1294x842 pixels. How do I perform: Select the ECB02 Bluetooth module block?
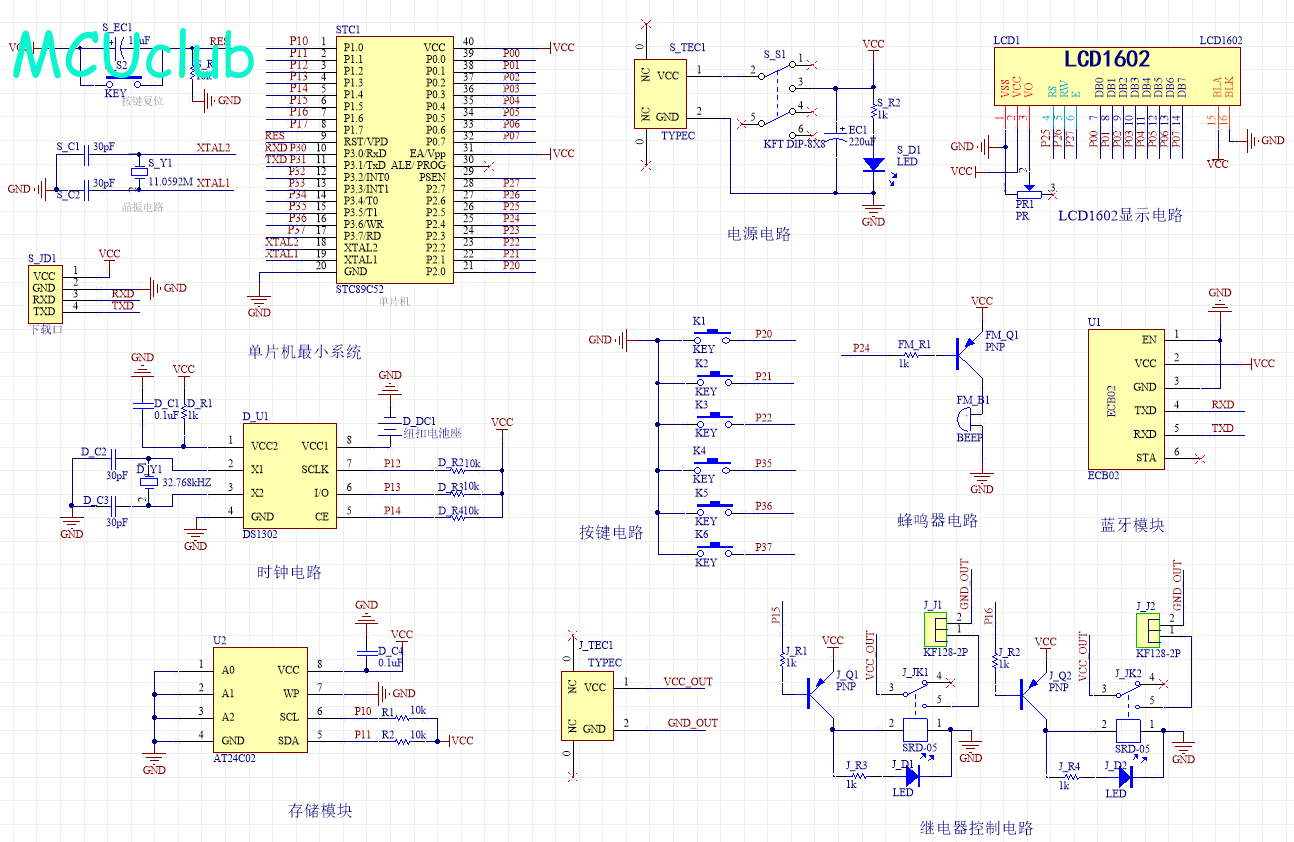pyautogui.click(x=1125, y=398)
